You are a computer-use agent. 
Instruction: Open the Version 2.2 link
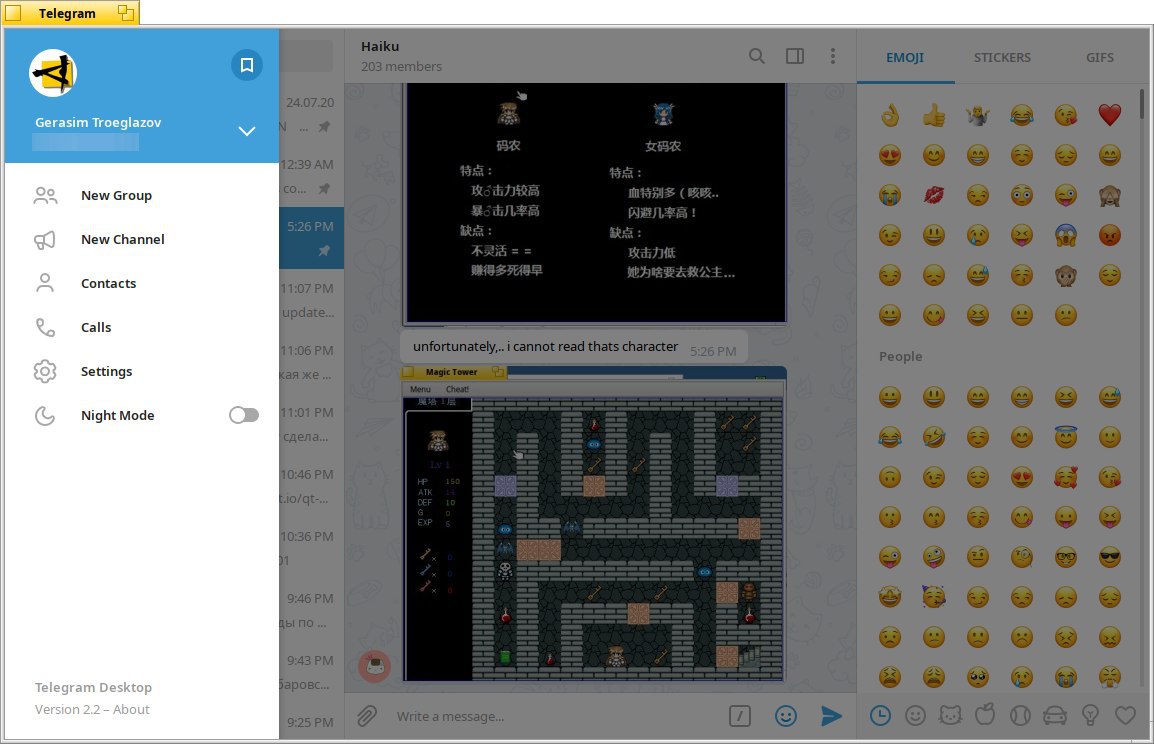pyautogui.click(x=67, y=709)
